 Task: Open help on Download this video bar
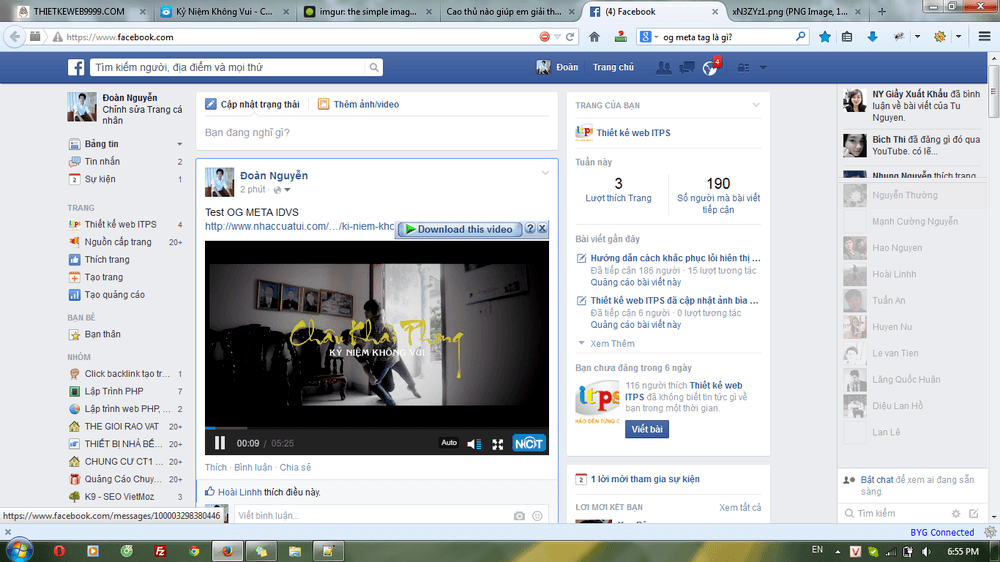530,228
